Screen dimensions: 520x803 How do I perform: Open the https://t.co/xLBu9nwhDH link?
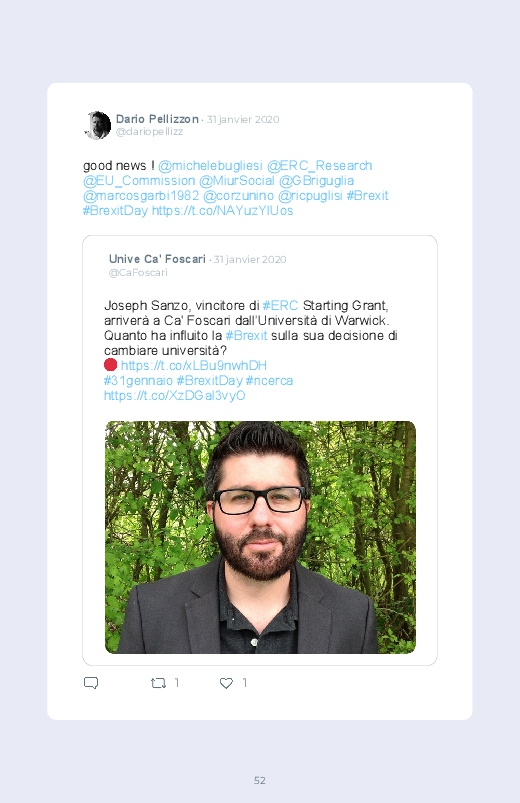pos(194,365)
